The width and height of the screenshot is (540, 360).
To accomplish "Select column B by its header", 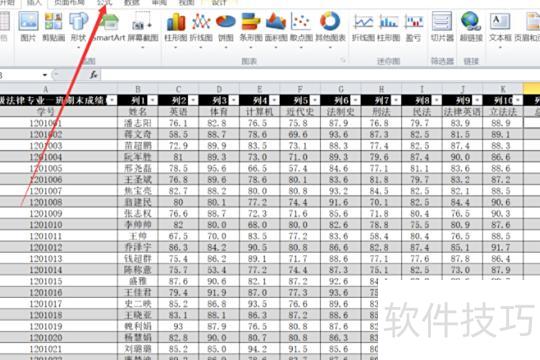I will (138, 89).
